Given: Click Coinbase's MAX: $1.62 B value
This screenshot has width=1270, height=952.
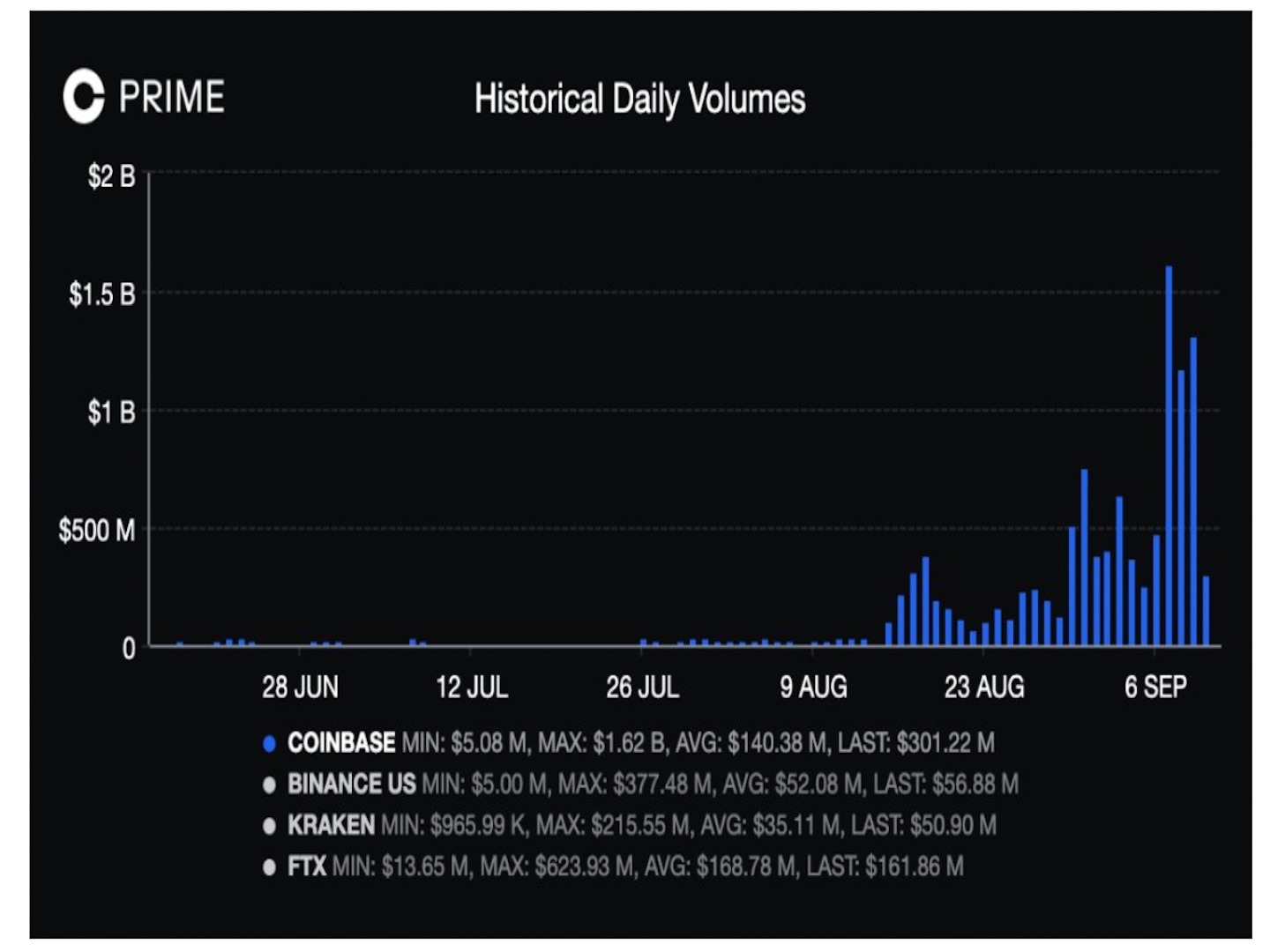Looking at the screenshot, I should (x=602, y=743).
